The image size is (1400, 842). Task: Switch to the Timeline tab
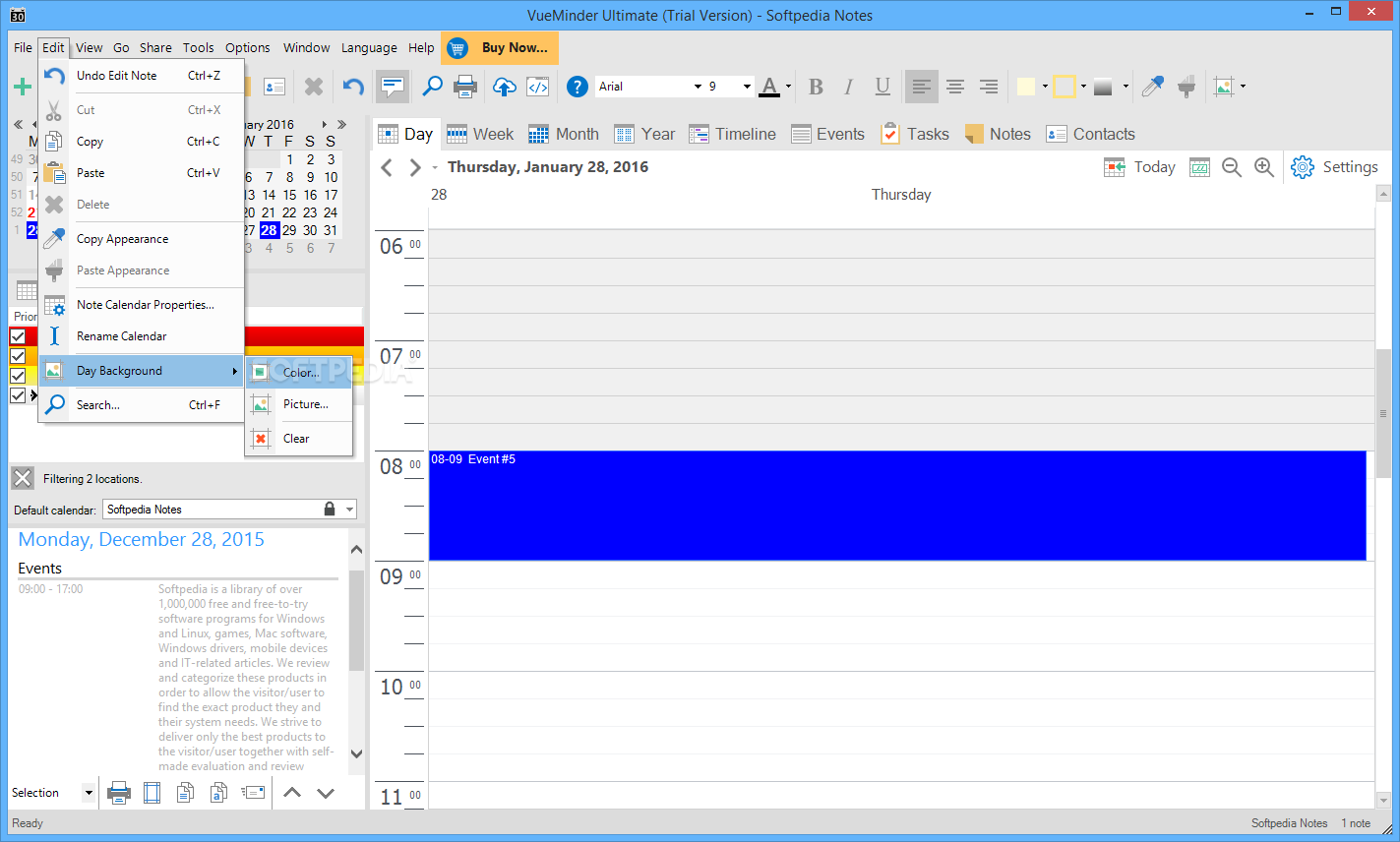click(732, 135)
